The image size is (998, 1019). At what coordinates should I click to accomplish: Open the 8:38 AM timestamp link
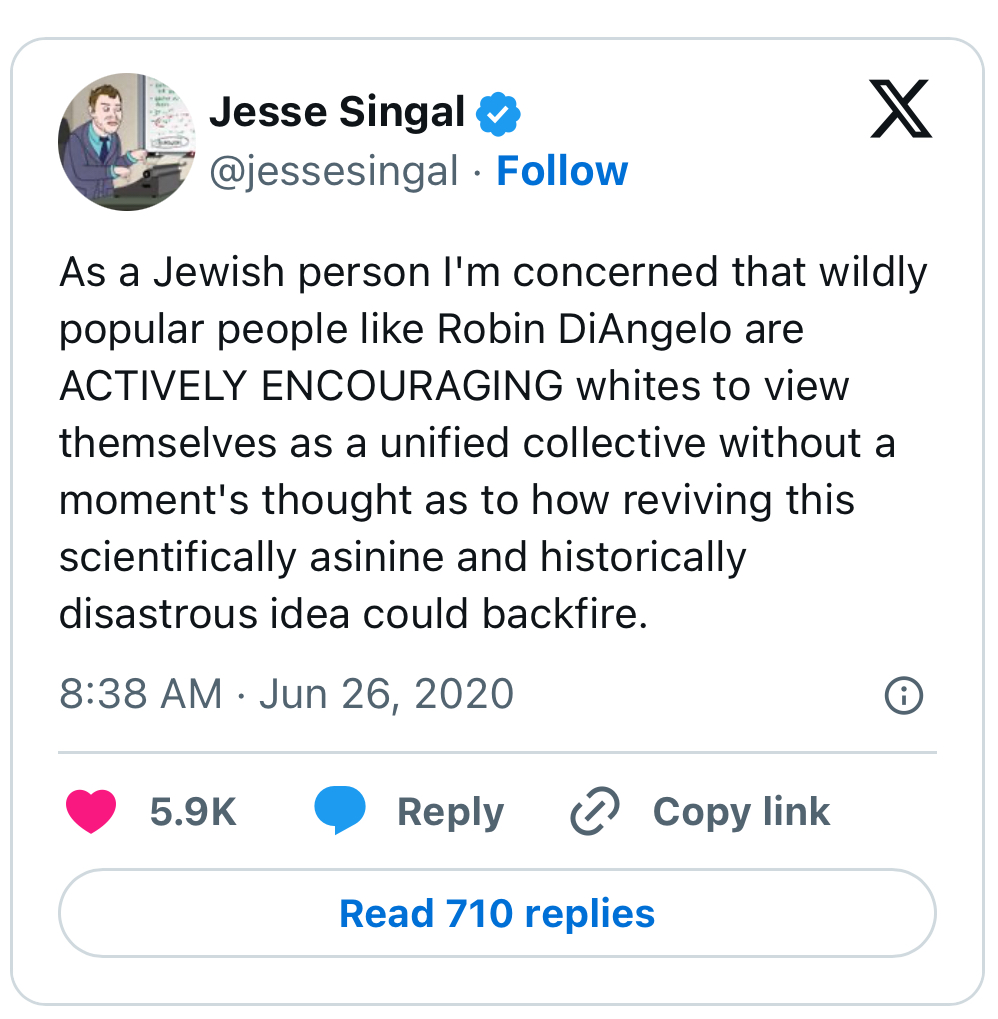140,694
